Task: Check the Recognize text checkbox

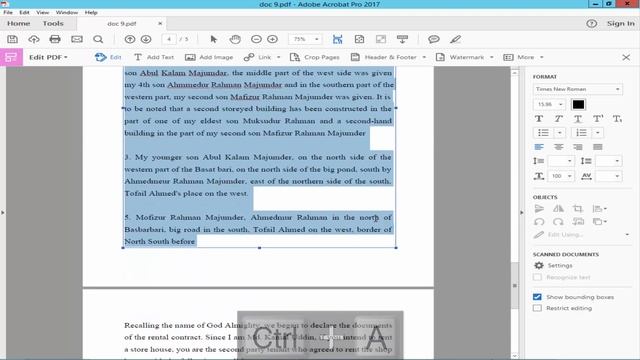Action: coord(537,277)
